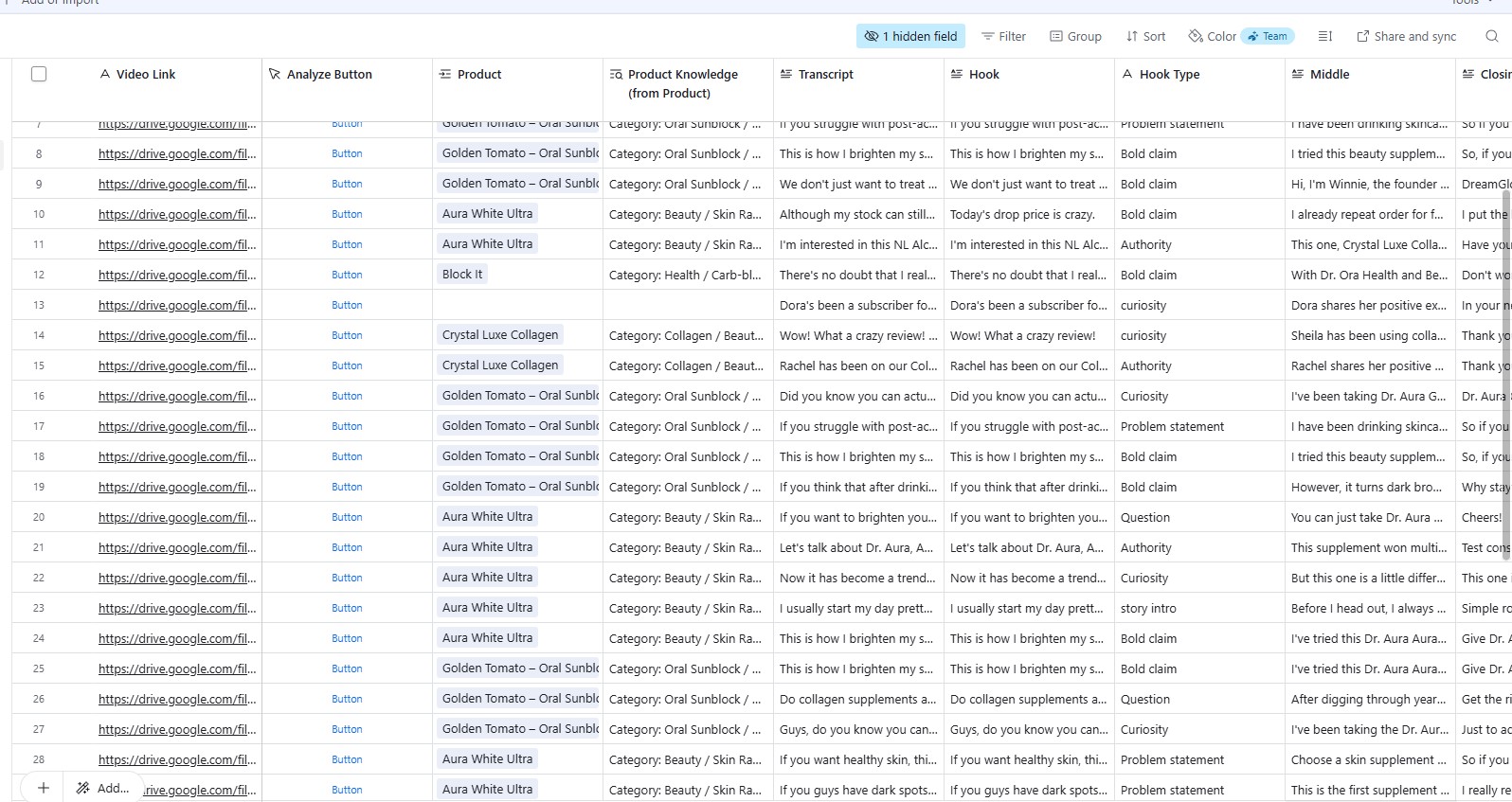Select 'Guys, do you know you can...' transcript cell
Screen dimensions: 1512x802
tap(858, 729)
